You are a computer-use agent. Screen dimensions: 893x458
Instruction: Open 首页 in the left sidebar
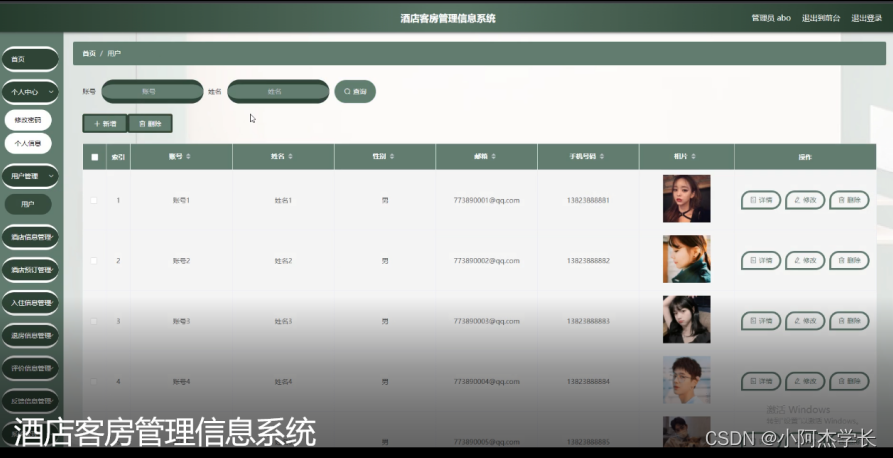[30, 59]
